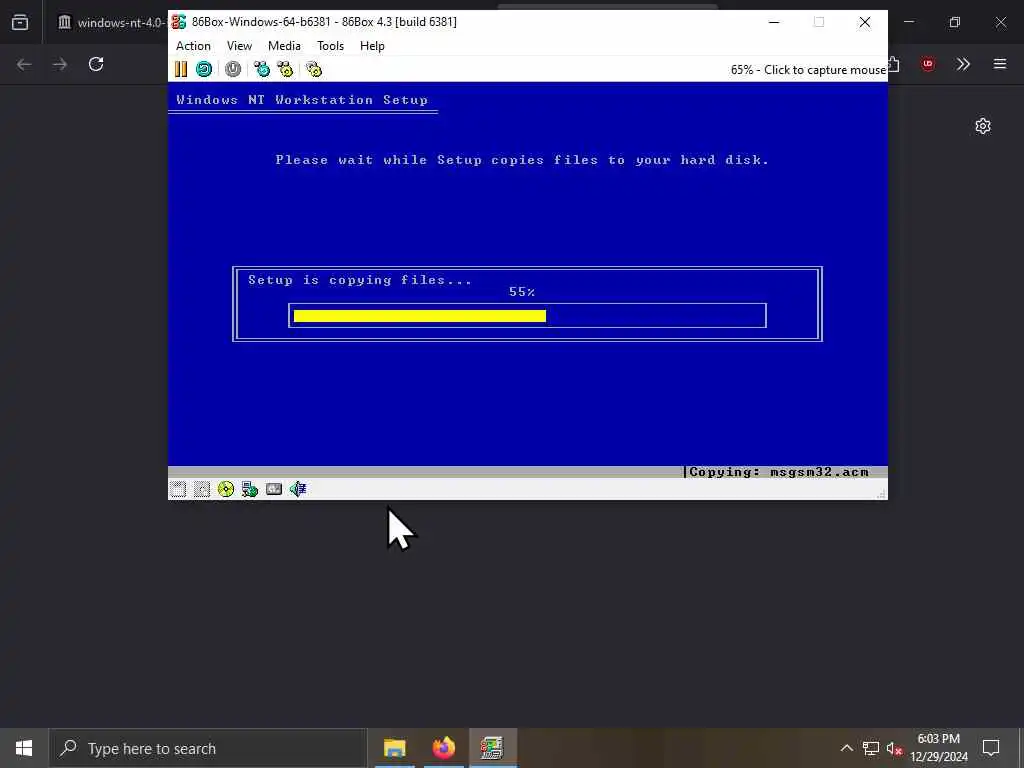Viewport: 1024px width, 768px height.
Task: Click the "Copying: msgsm32.acm" status text
Action: click(x=778, y=472)
